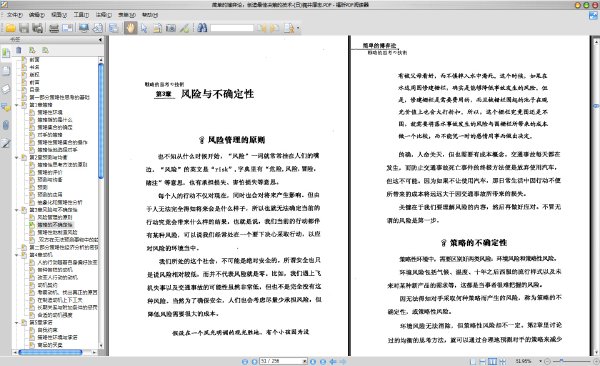Open the Layers panel sidebar icon
Screen dimensions: 600x366
[x=6, y=89]
